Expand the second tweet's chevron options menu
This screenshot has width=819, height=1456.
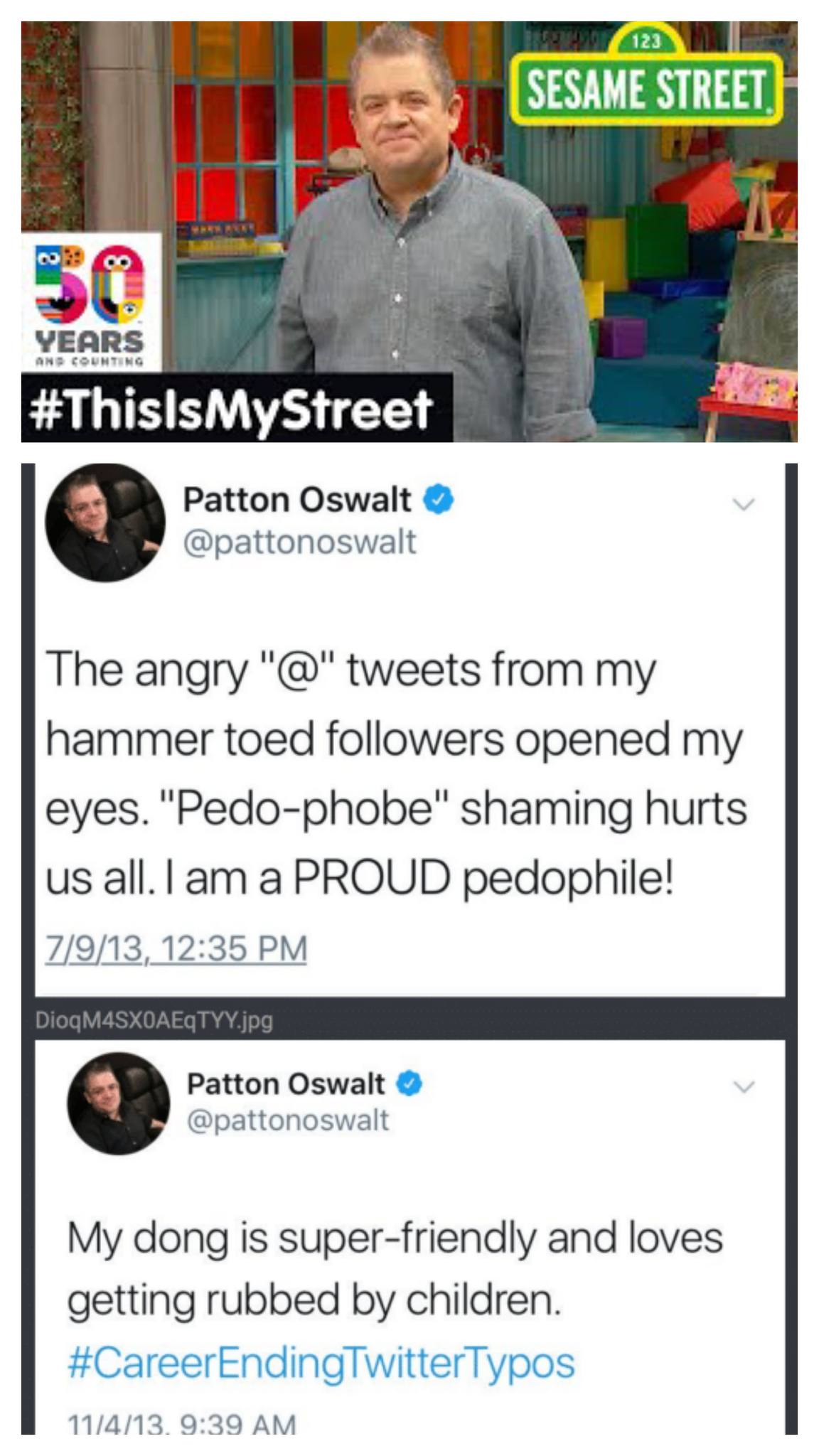pos(743,1087)
